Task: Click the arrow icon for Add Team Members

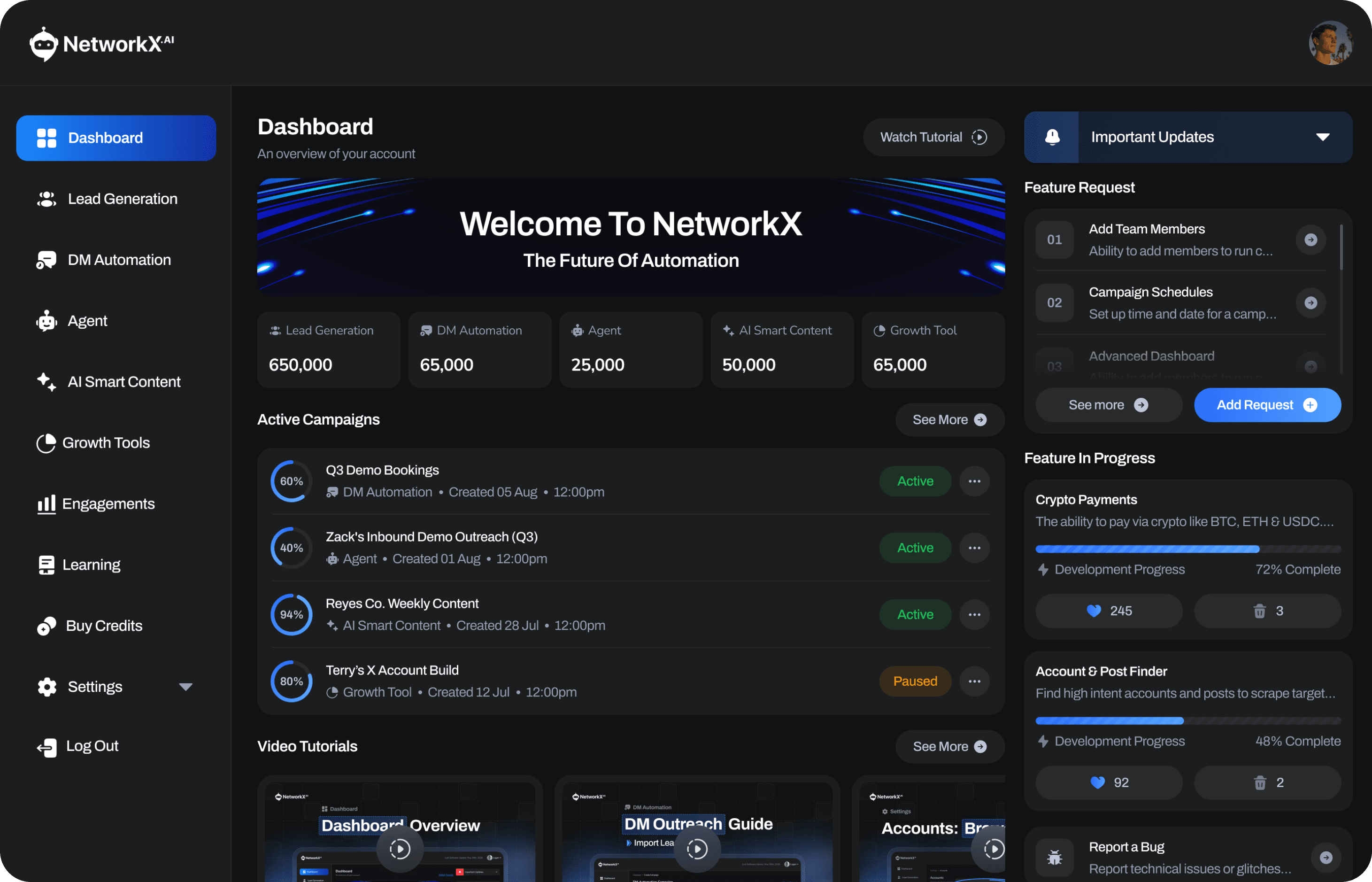Action: point(1310,240)
